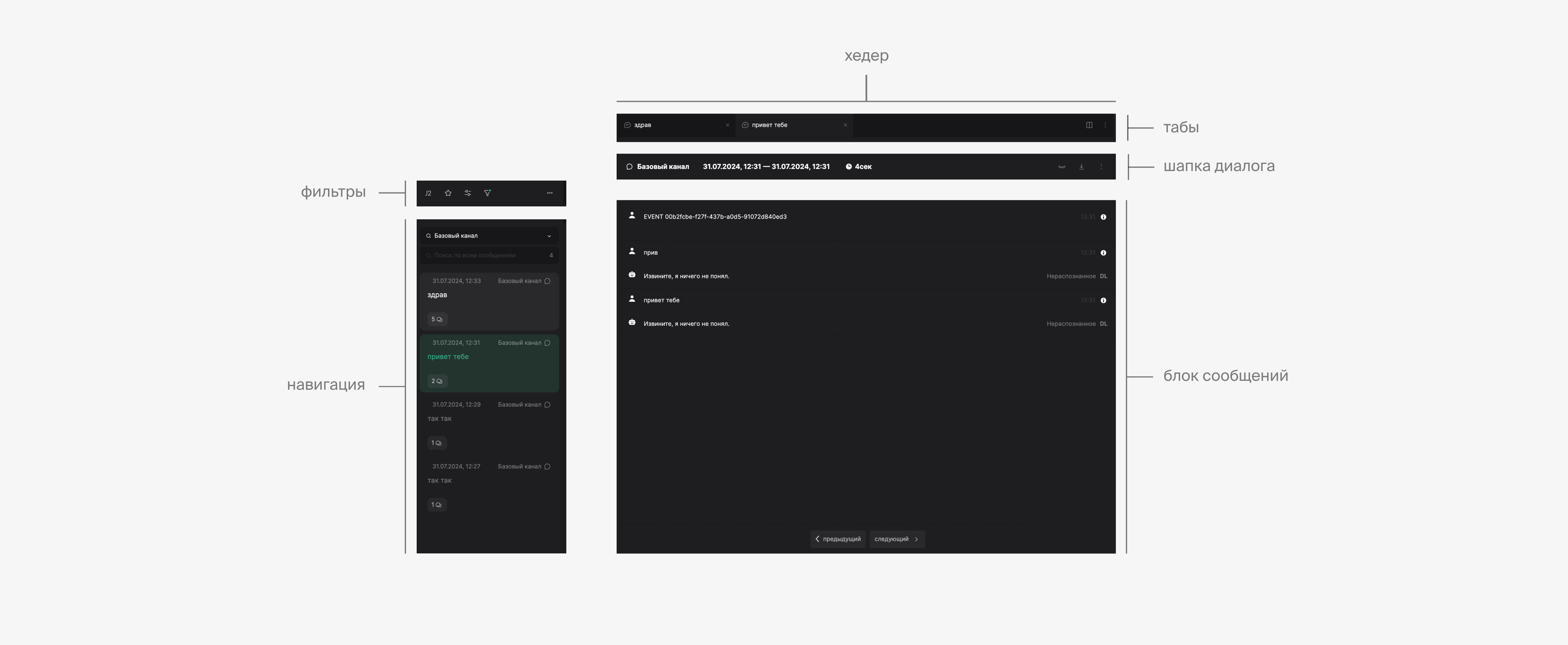
Task: Click the user avatar icon beside EVENT message
Action: click(x=632, y=215)
